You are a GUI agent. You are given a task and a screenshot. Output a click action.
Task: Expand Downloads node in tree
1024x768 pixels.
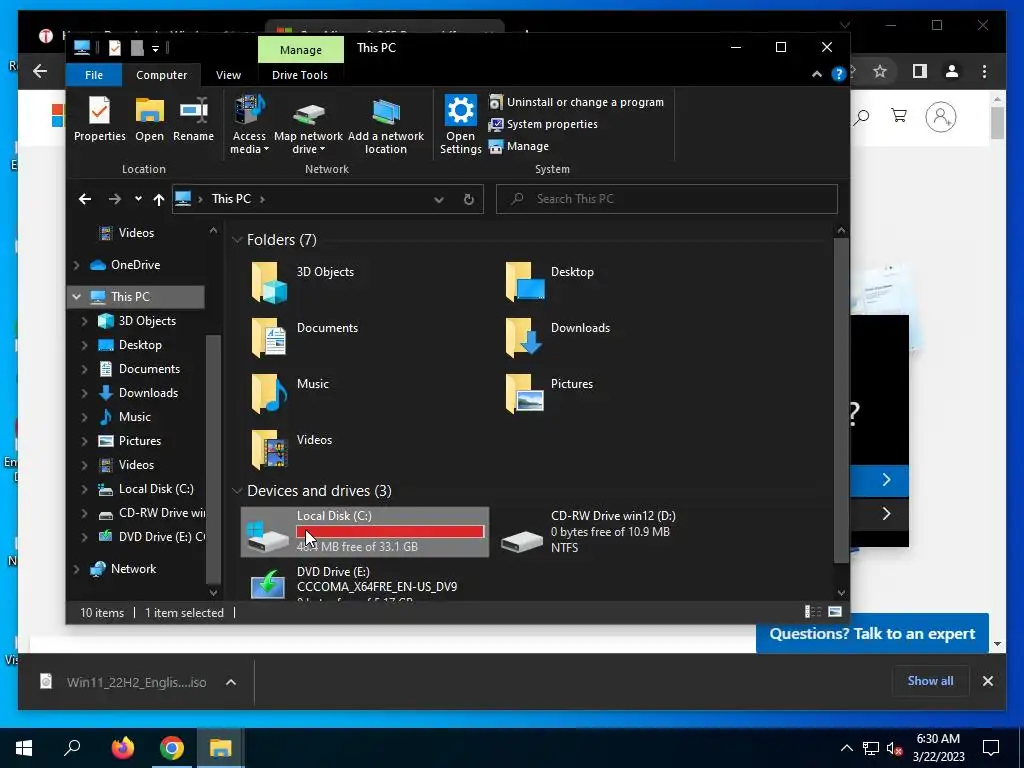(x=84, y=393)
